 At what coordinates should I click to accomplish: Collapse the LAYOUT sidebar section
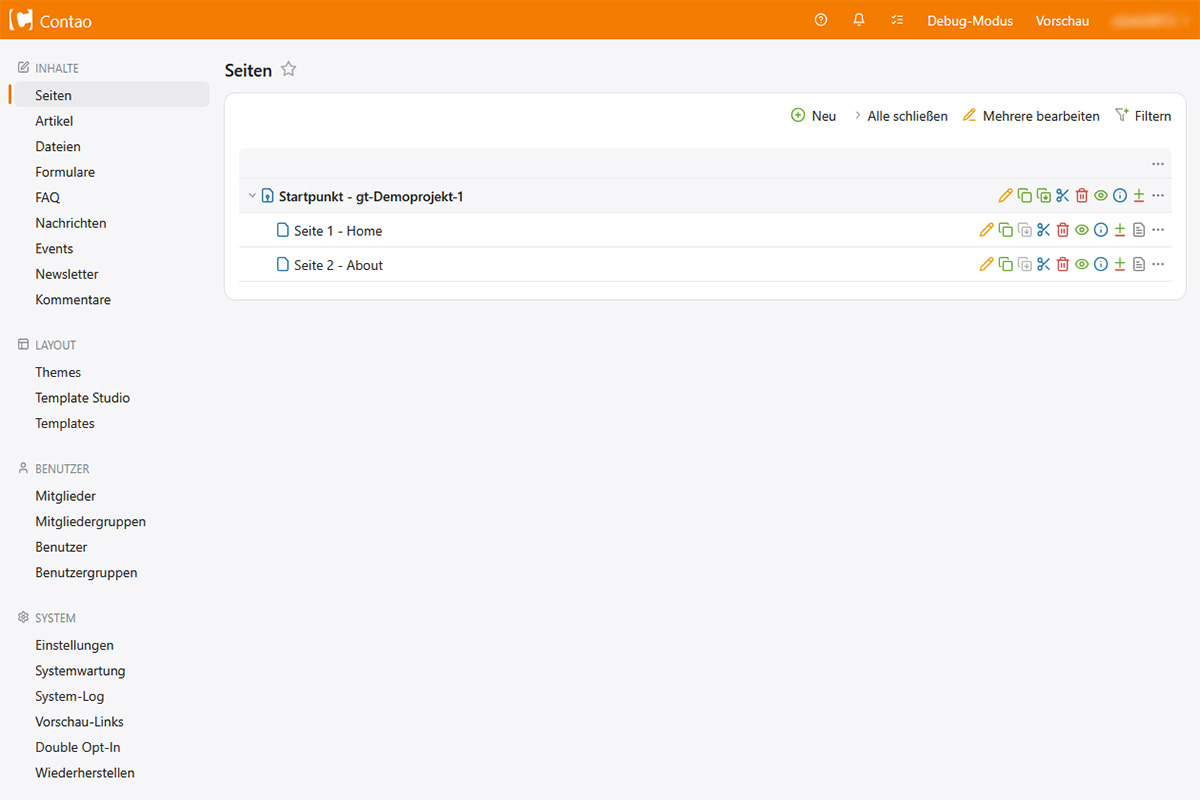coord(47,345)
